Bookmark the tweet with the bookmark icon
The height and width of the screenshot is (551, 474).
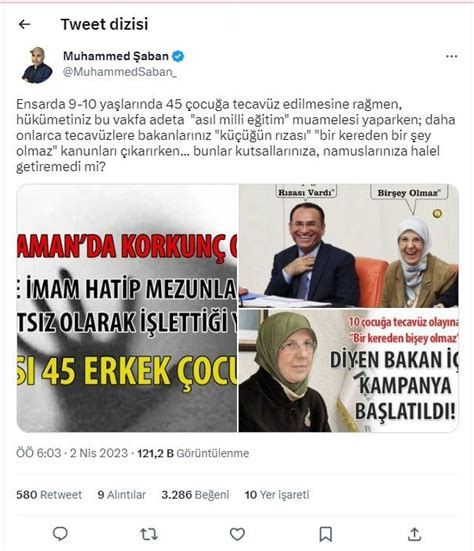[x=326, y=534]
